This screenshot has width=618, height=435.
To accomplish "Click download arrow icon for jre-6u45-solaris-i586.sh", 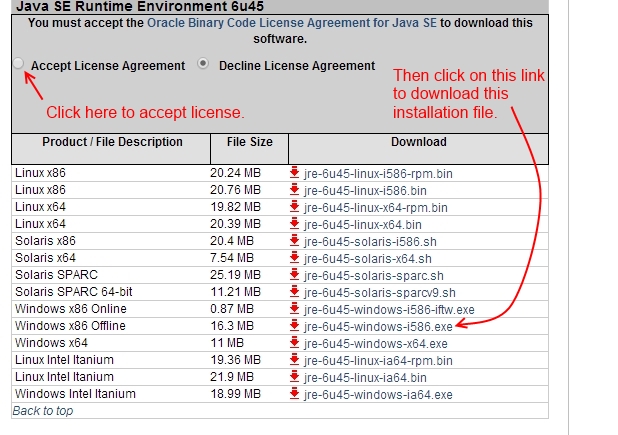I will pyautogui.click(x=294, y=240).
